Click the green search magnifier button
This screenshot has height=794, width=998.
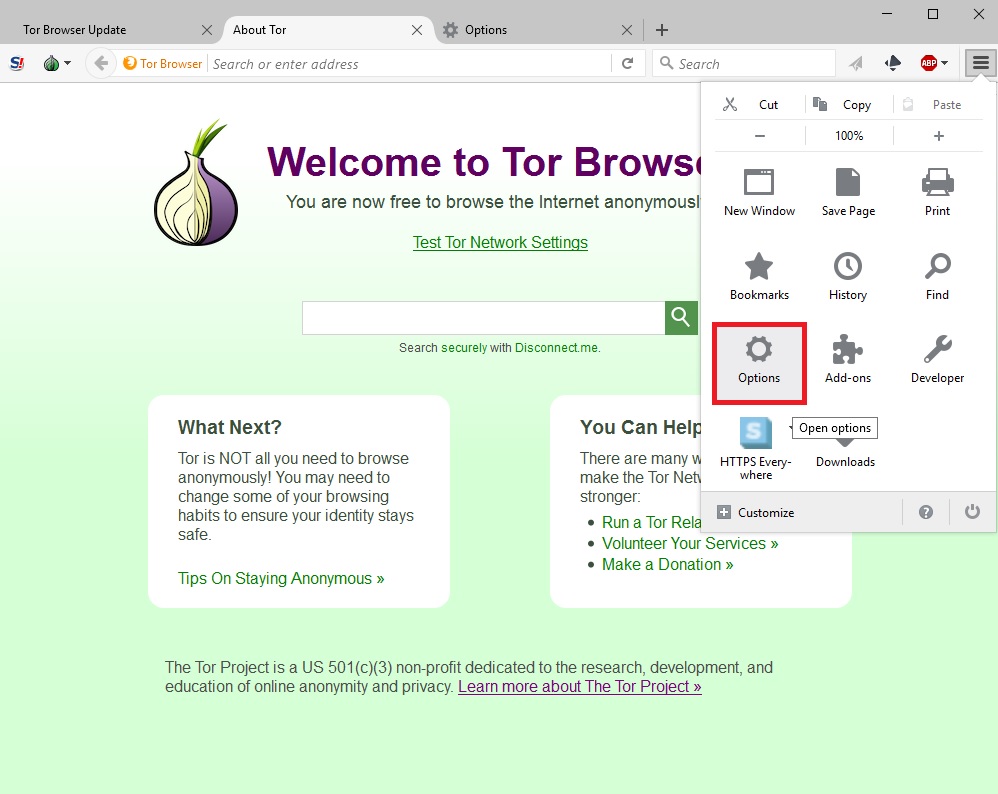[681, 318]
